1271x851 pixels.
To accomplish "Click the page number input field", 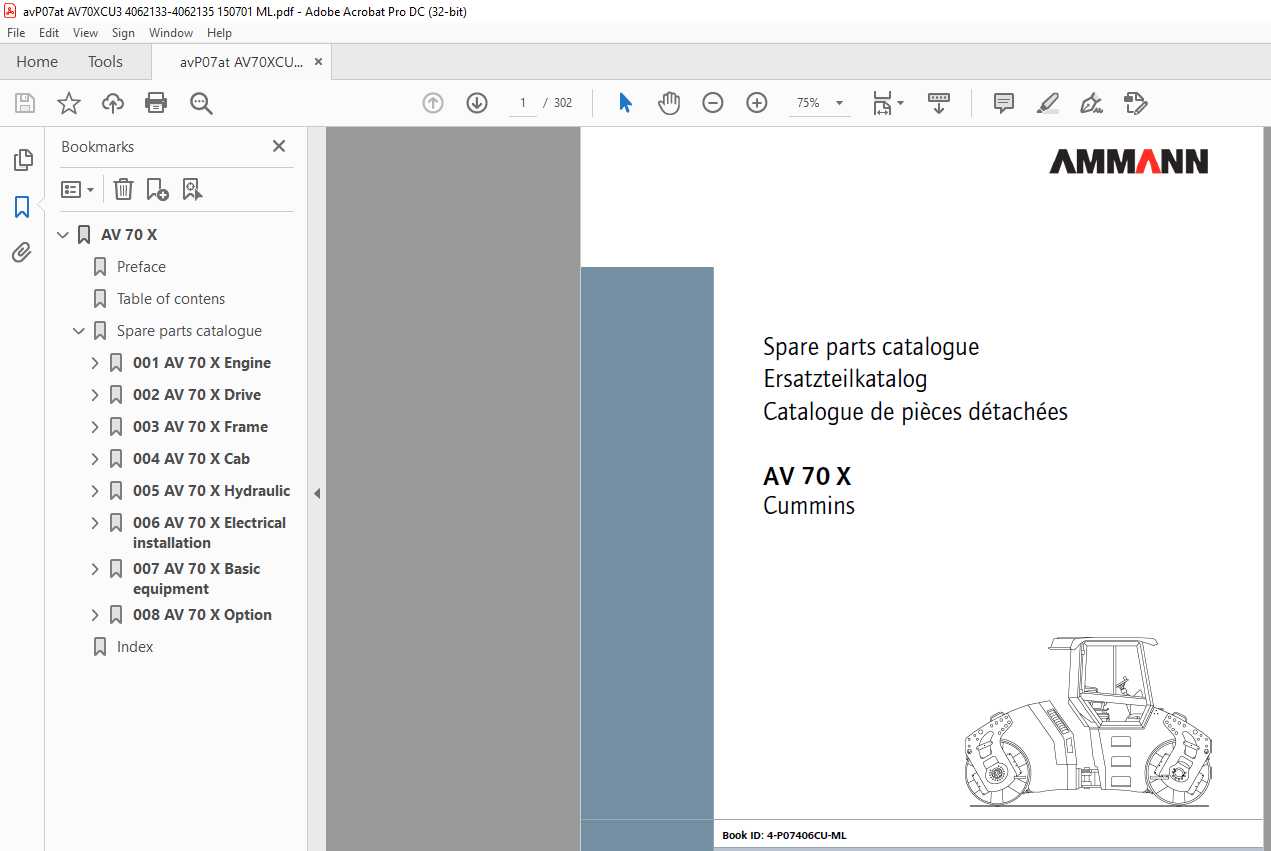I will 522,103.
